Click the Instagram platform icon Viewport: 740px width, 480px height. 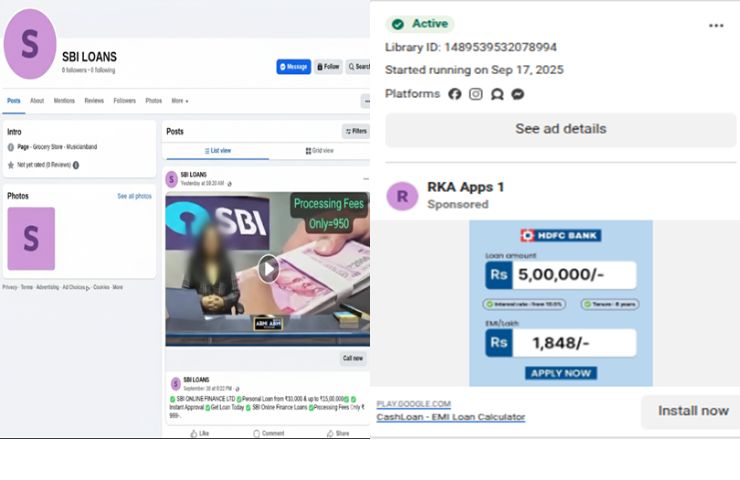point(476,94)
